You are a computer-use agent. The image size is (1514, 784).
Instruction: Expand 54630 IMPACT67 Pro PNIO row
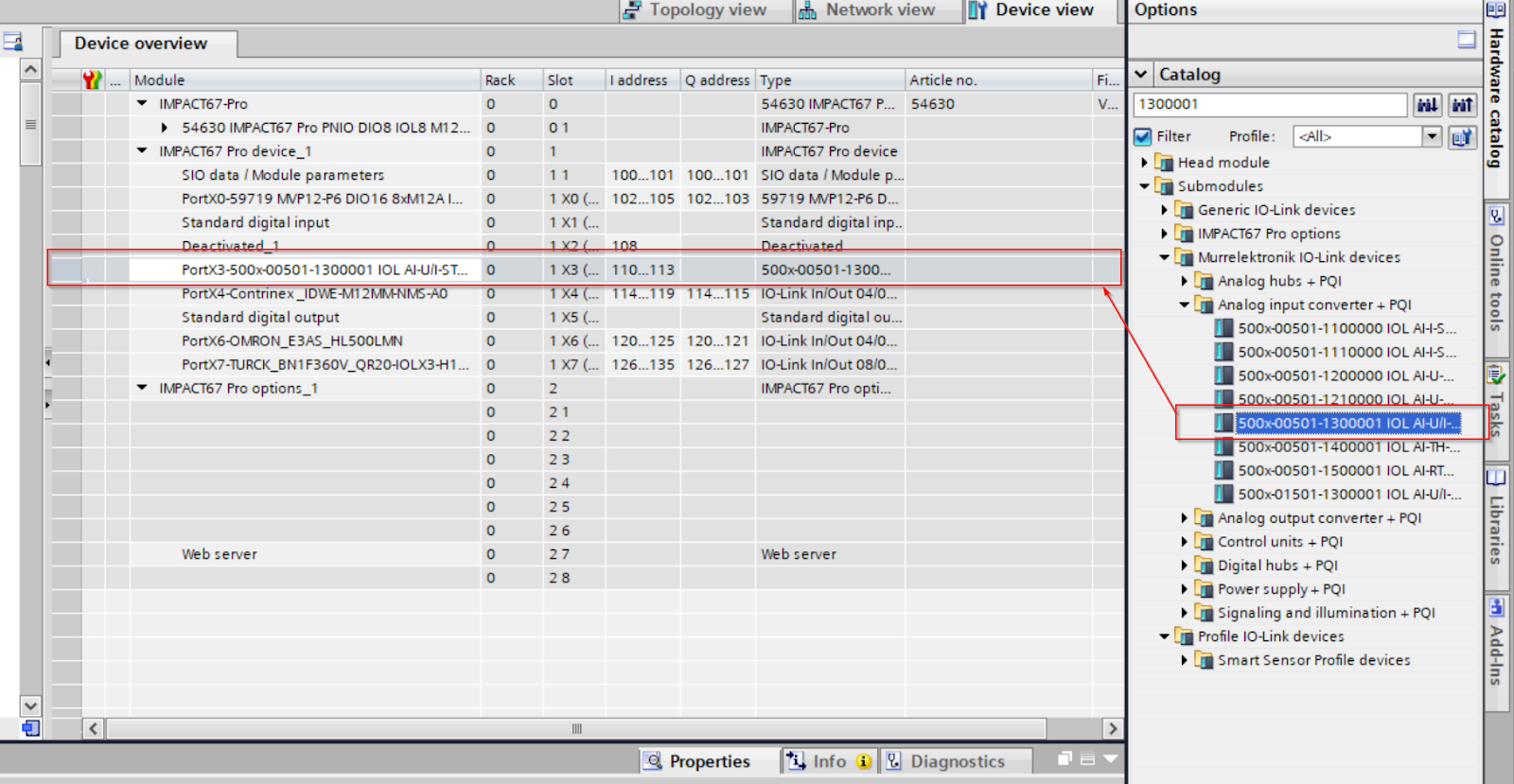(x=165, y=128)
